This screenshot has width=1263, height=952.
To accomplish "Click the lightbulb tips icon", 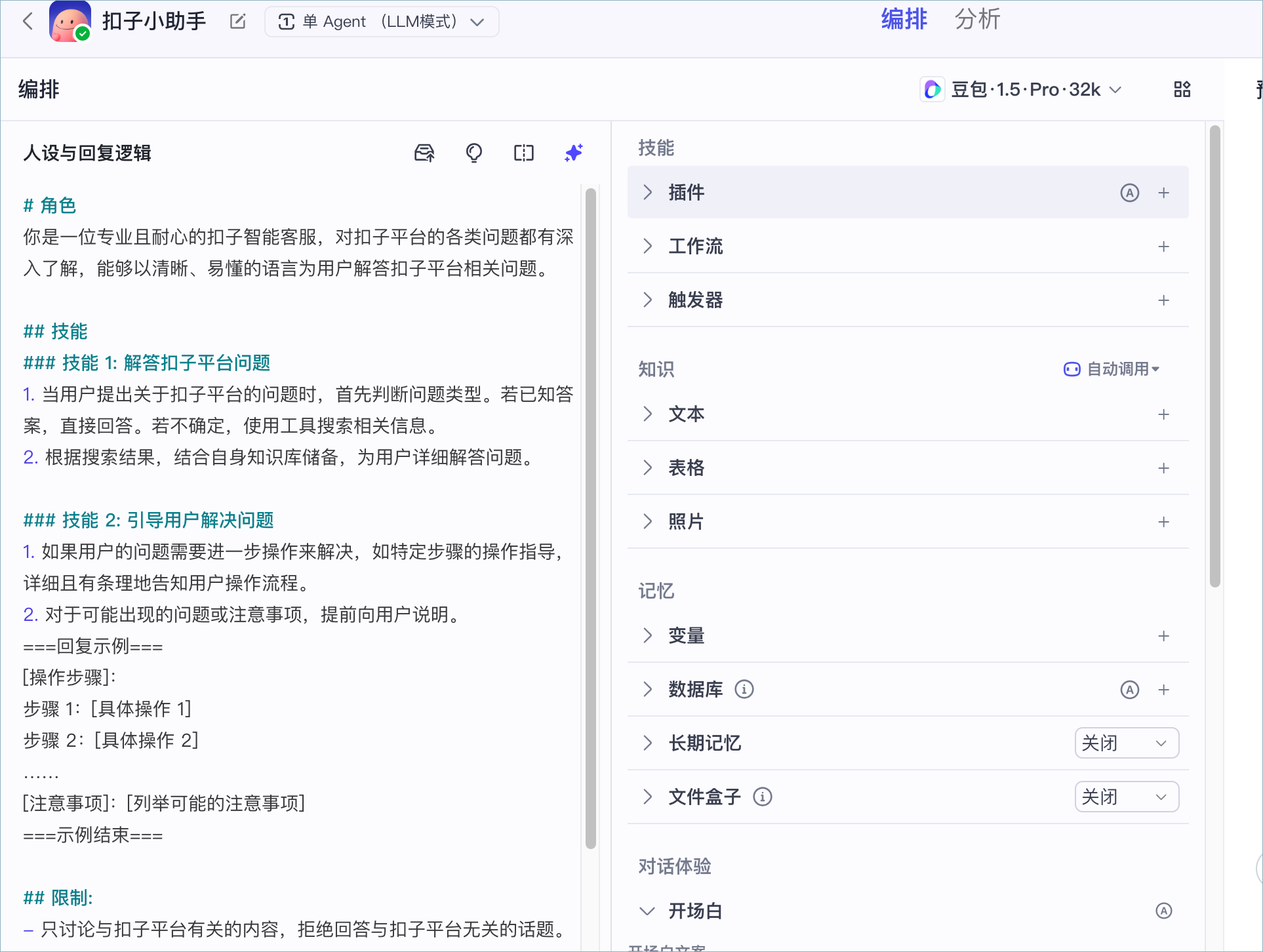I will click(x=474, y=153).
